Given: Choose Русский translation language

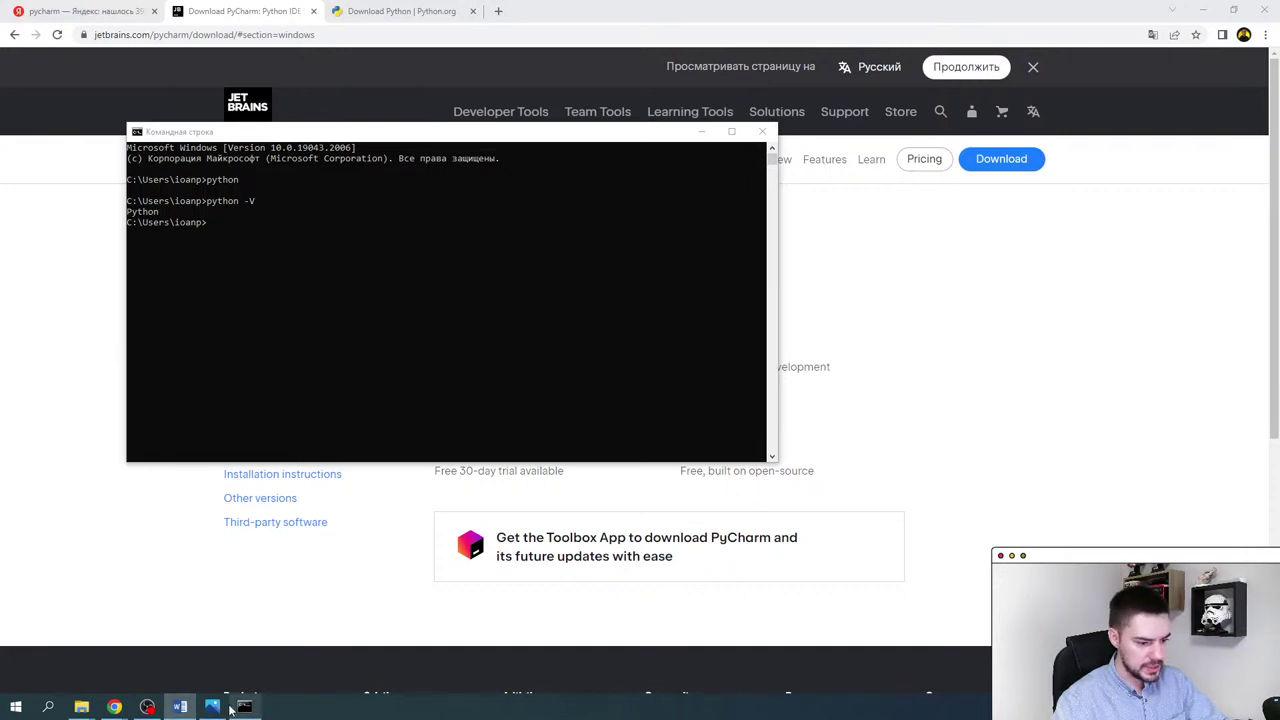Looking at the screenshot, I should (869, 67).
